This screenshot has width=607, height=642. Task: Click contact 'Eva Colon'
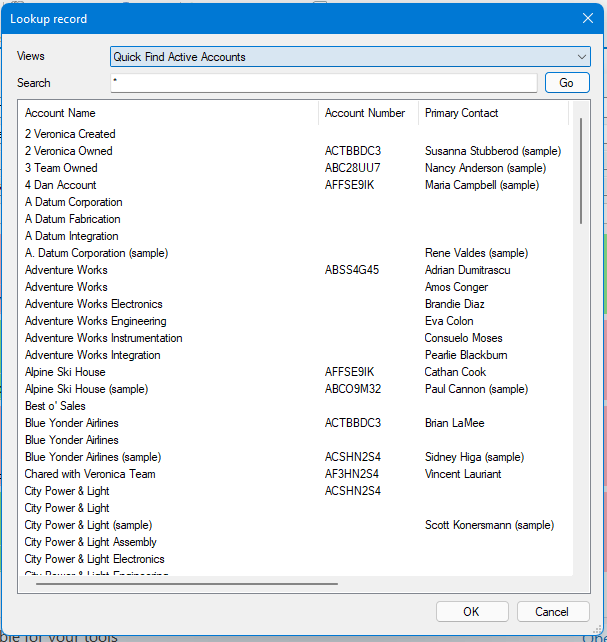click(x=449, y=321)
